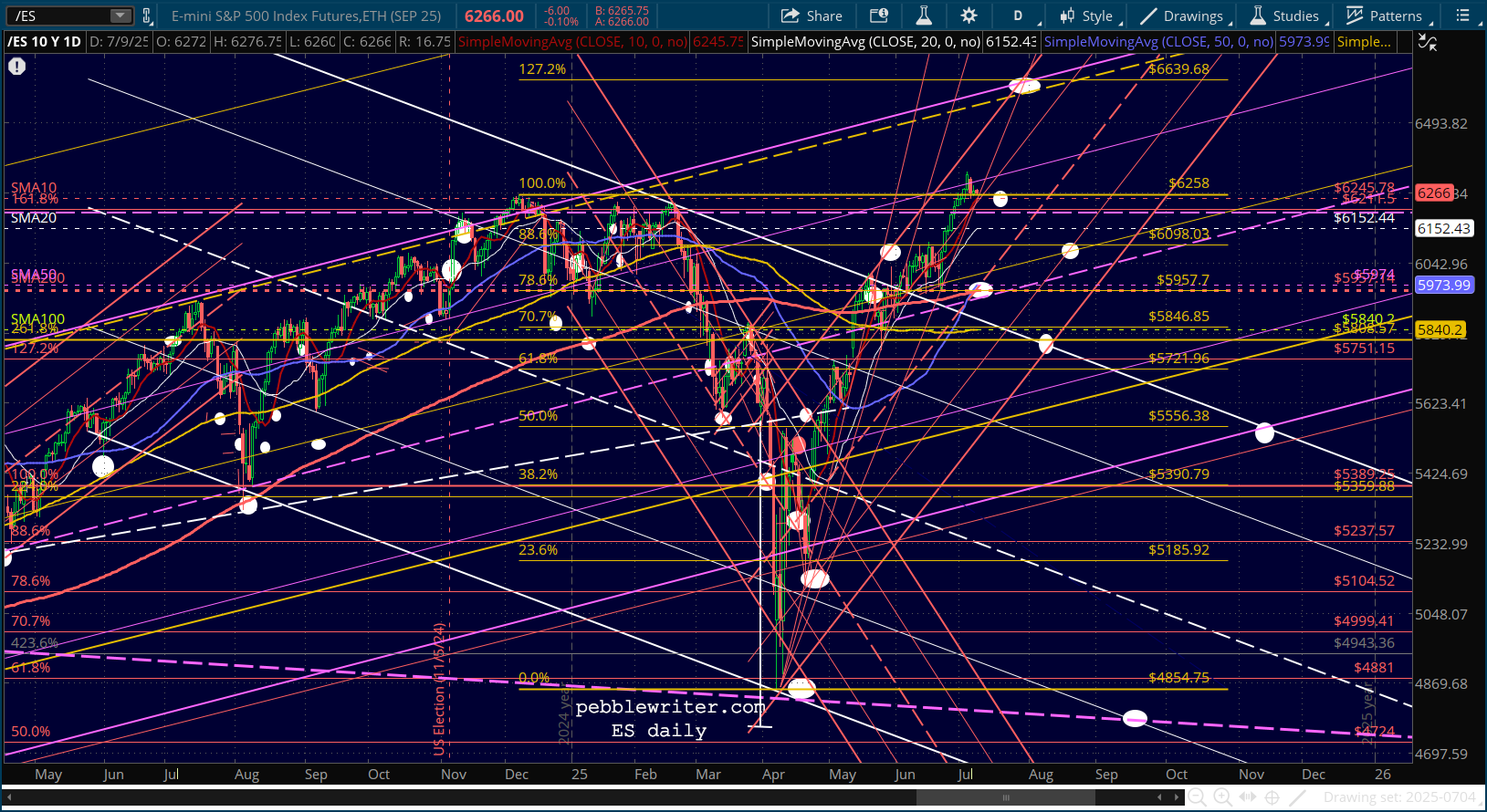Open the list options menu at top right
Screen dimensions: 1487x812
click(x=1462, y=16)
